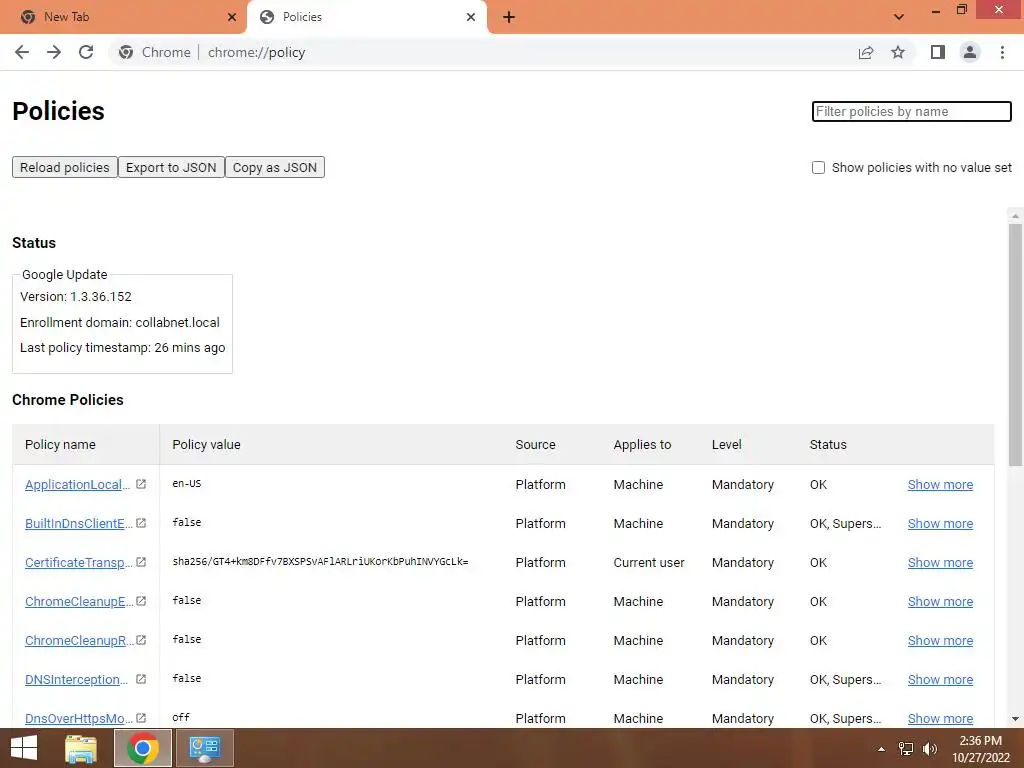Open the ApplicationLocal... policy link
The height and width of the screenshot is (768, 1024).
pyautogui.click(x=78, y=485)
